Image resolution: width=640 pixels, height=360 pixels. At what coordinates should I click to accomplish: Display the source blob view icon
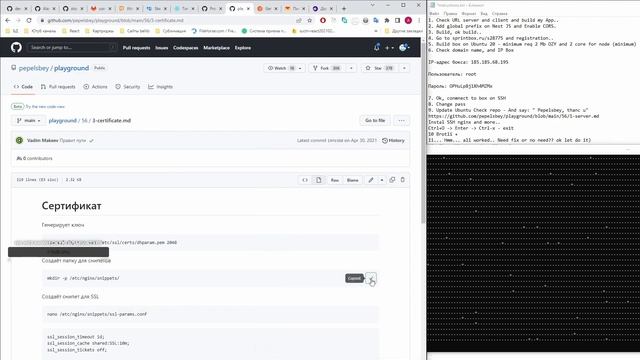tap(305, 180)
